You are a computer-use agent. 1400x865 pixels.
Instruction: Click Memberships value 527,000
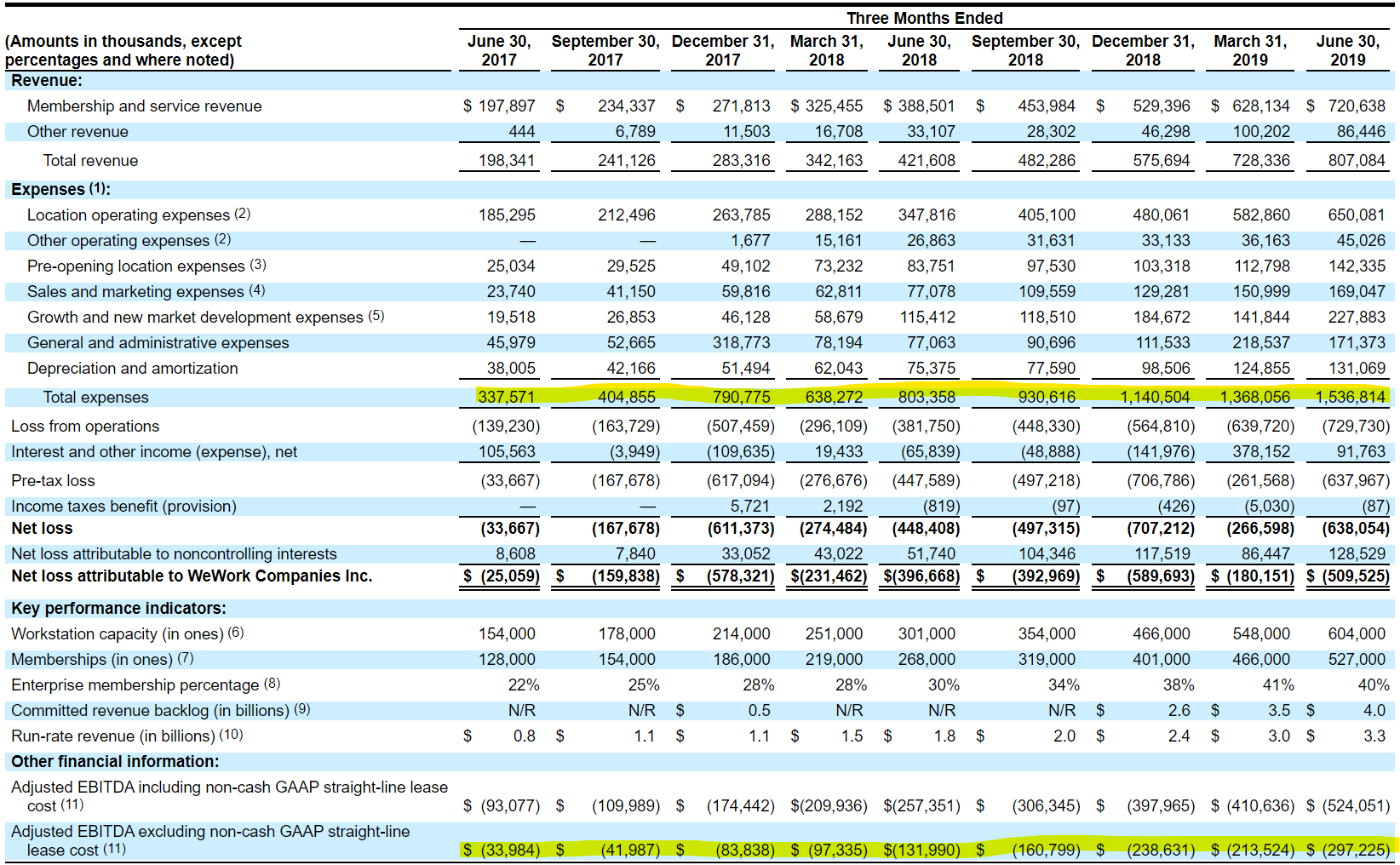(x=1357, y=660)
